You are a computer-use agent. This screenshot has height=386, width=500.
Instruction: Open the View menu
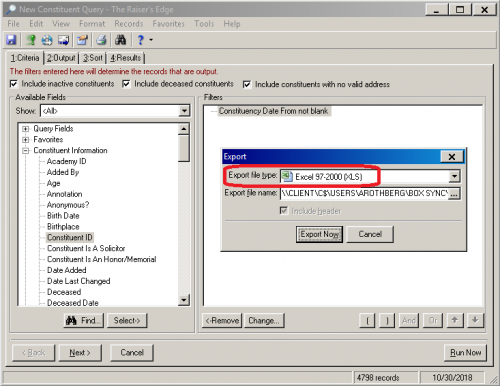61,24
